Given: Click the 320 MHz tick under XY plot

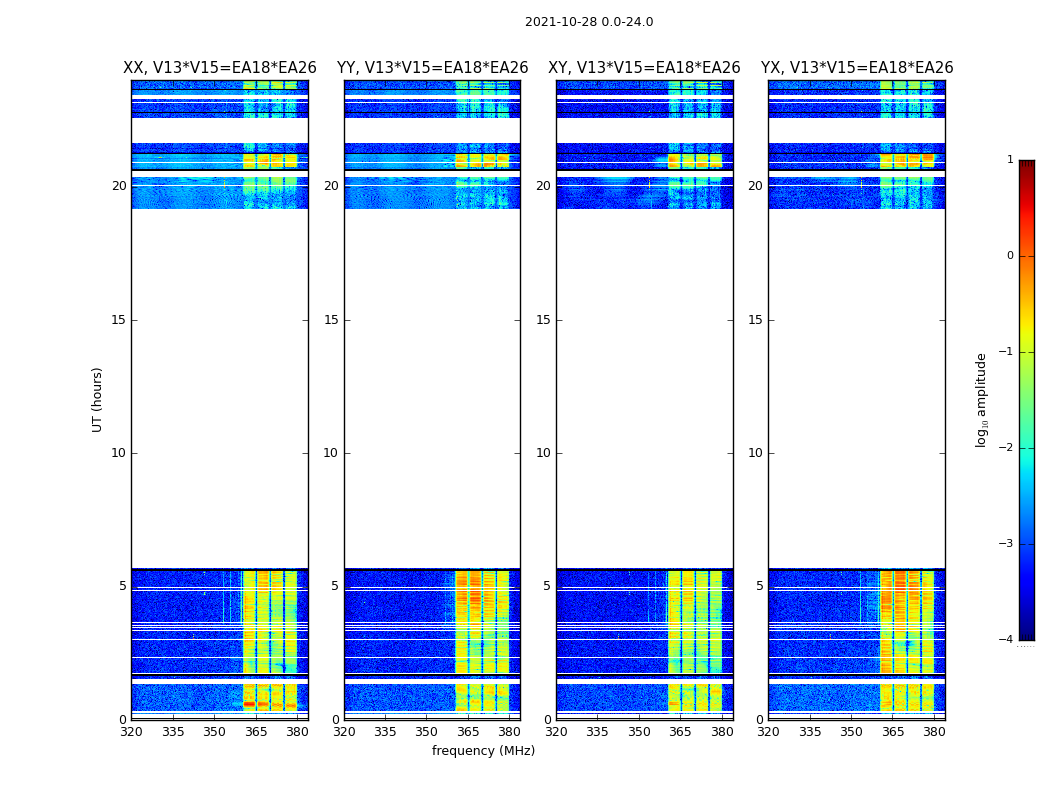Looking at the screenshot, I should pyautogui.click(x=556, y=732).
